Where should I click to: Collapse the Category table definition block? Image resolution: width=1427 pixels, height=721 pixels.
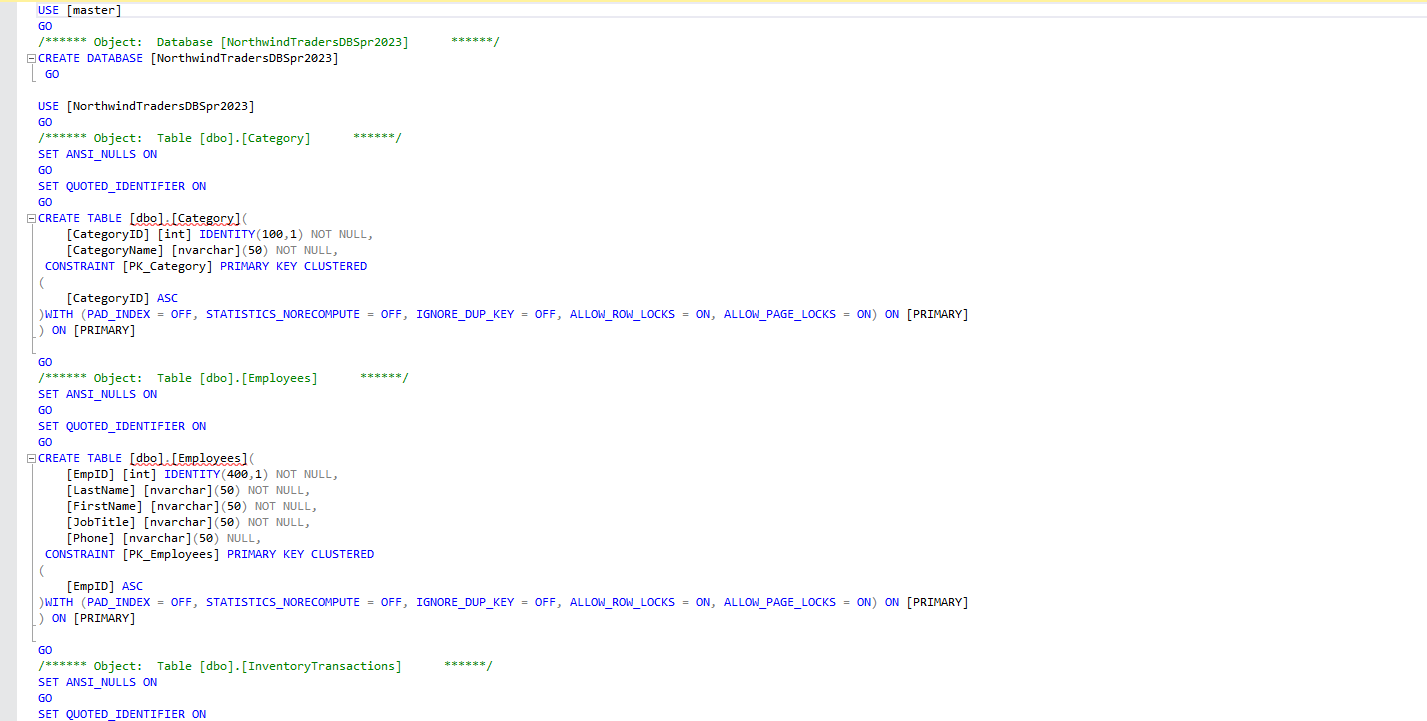[31, 218]
